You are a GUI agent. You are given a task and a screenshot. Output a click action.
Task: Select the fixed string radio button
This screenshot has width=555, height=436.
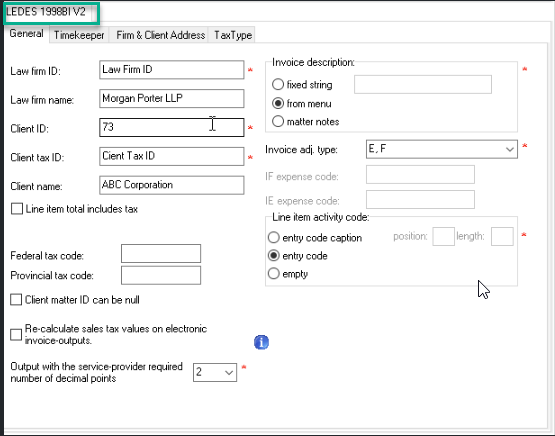(278, 84)
